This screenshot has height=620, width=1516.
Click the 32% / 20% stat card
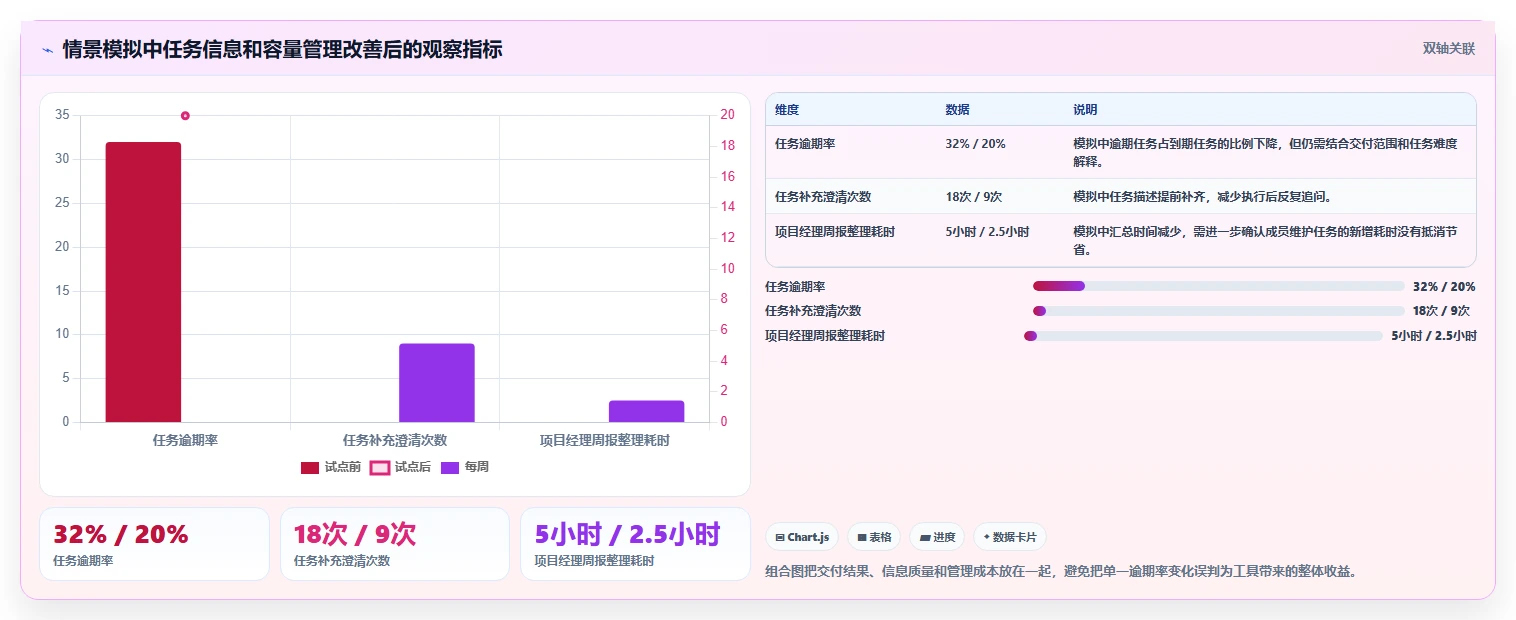(154, 544)
